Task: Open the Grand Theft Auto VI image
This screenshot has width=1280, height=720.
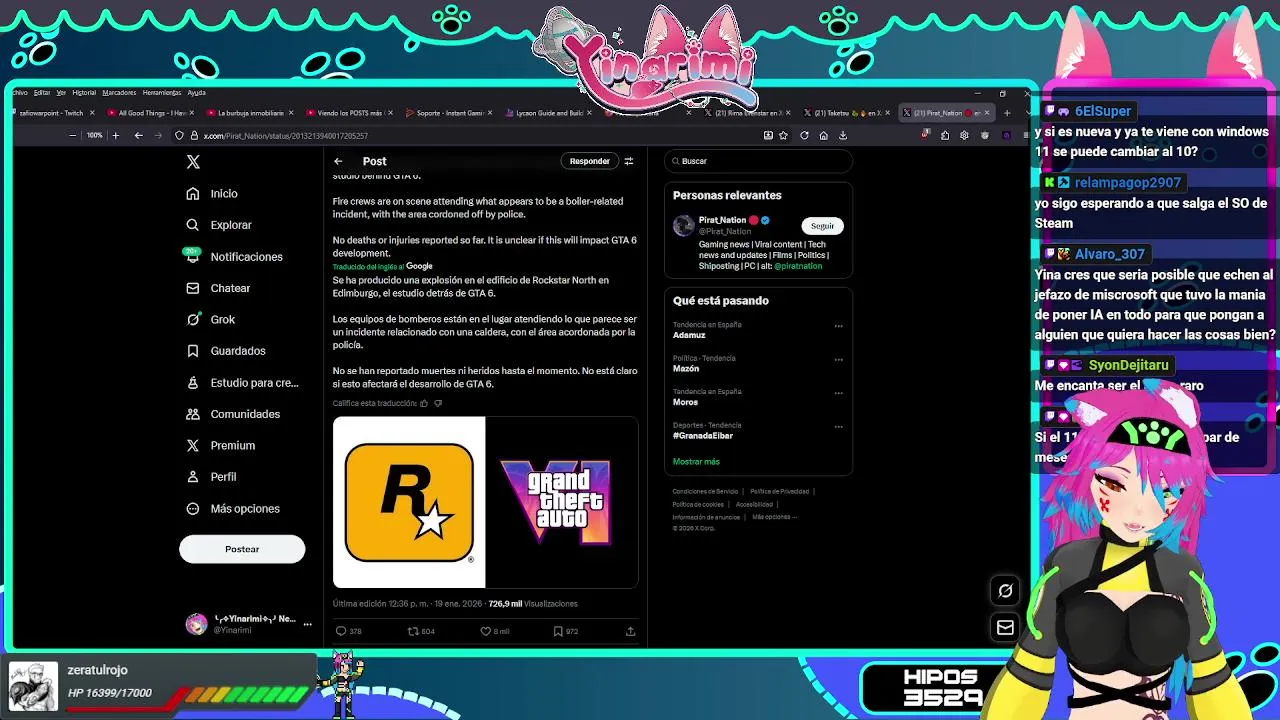Action: pos(562,502)
